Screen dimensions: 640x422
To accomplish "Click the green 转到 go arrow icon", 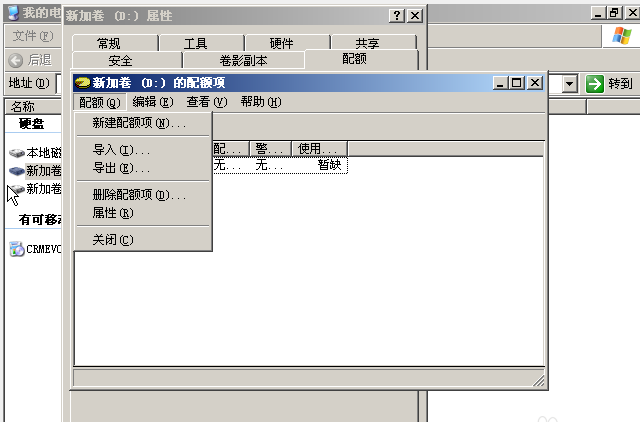I will 595,84.
